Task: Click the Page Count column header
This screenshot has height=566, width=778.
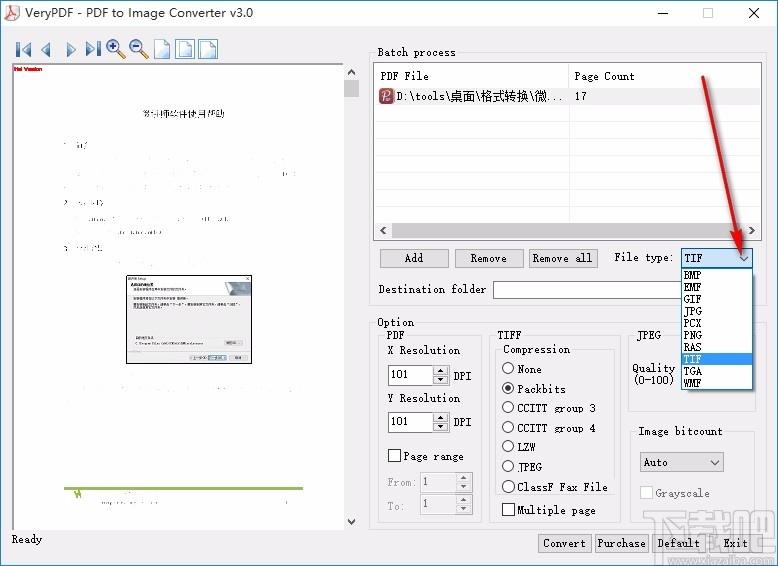Action: tap(664, 76)
